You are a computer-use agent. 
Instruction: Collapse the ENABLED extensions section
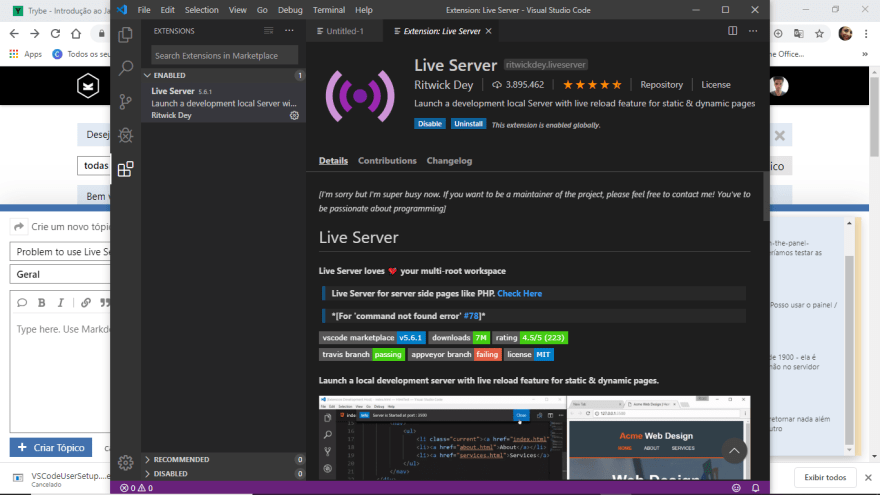(224, 75)
